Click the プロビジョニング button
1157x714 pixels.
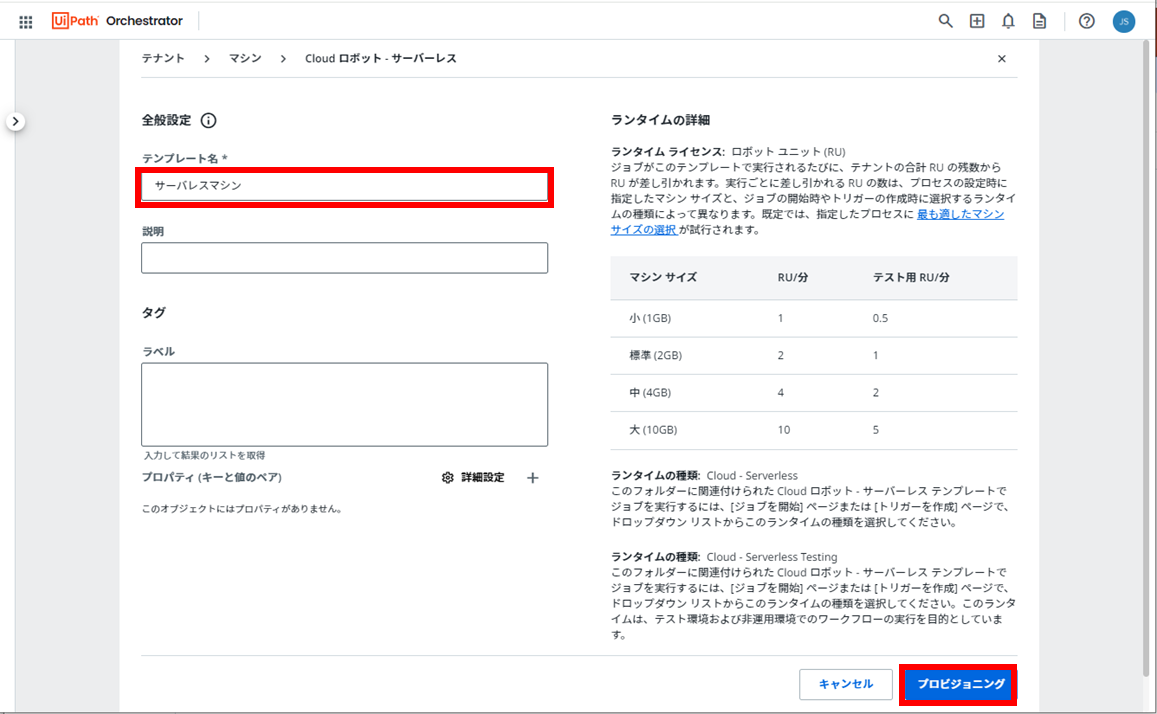(x=961, y=684)
